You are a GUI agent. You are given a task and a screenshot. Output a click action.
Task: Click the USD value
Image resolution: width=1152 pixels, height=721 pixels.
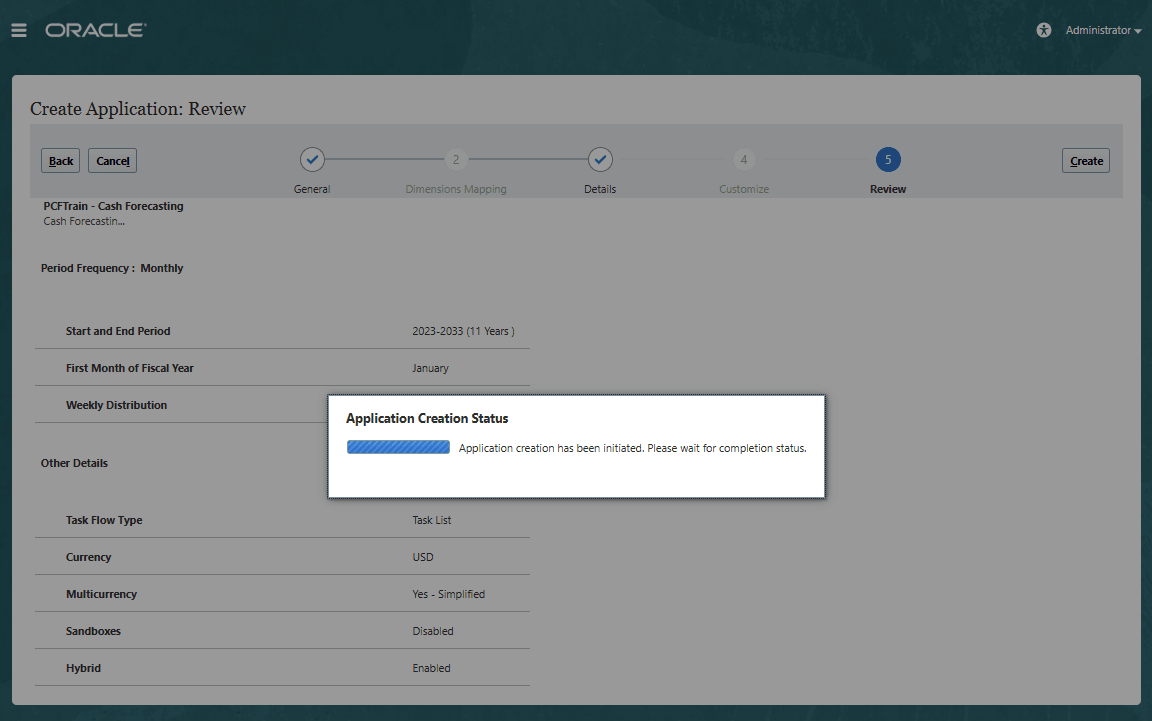point(423,557)
